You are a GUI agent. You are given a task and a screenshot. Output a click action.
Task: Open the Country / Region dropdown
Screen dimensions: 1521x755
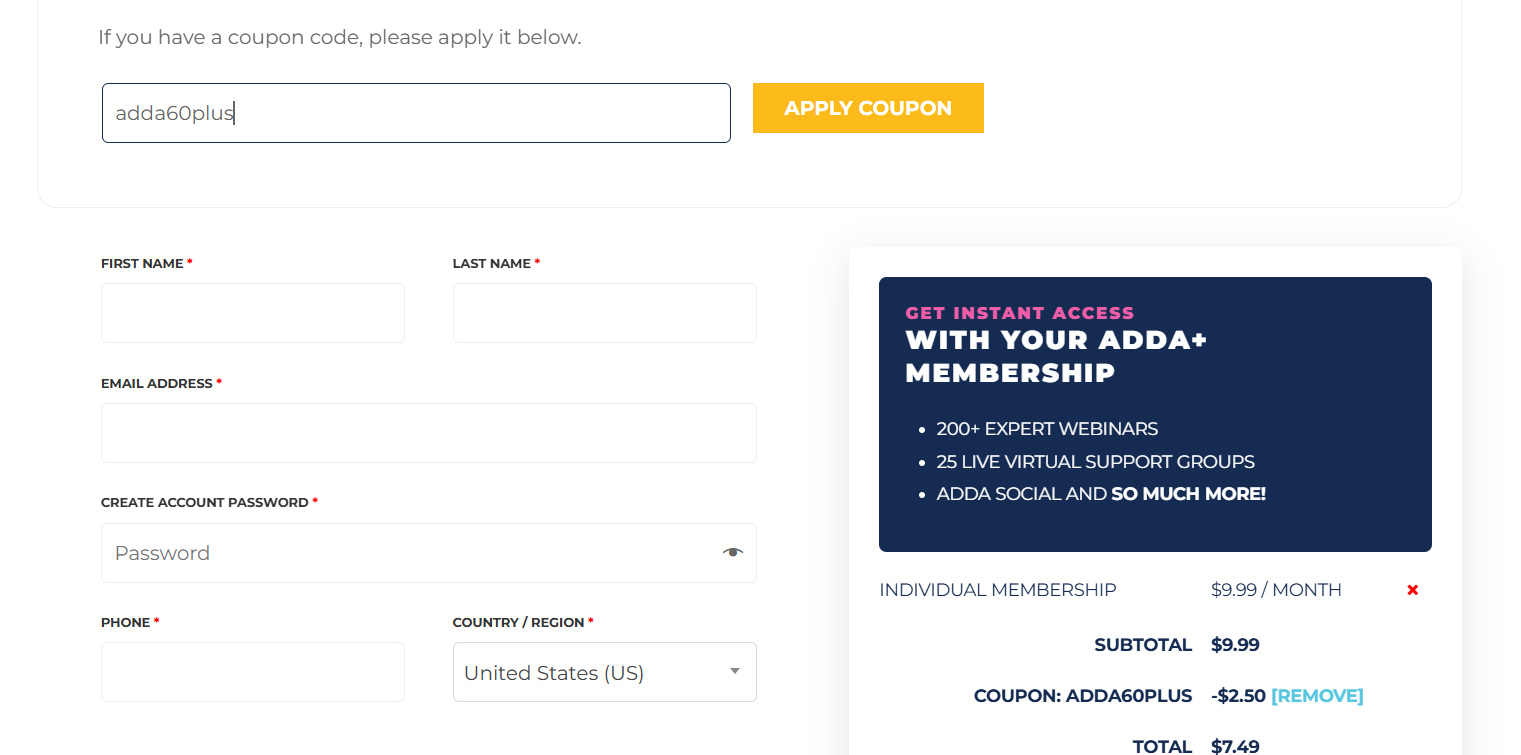pos(604,672)
